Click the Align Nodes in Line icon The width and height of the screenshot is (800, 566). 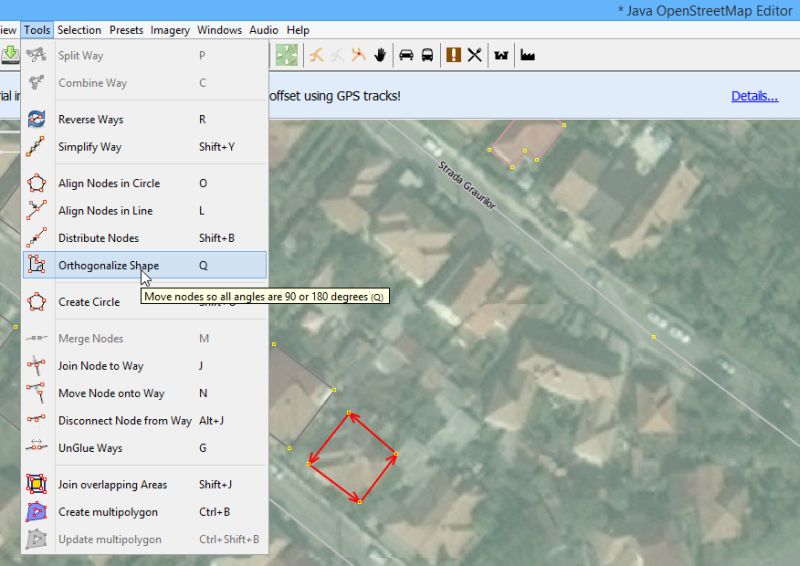(36, 211)
